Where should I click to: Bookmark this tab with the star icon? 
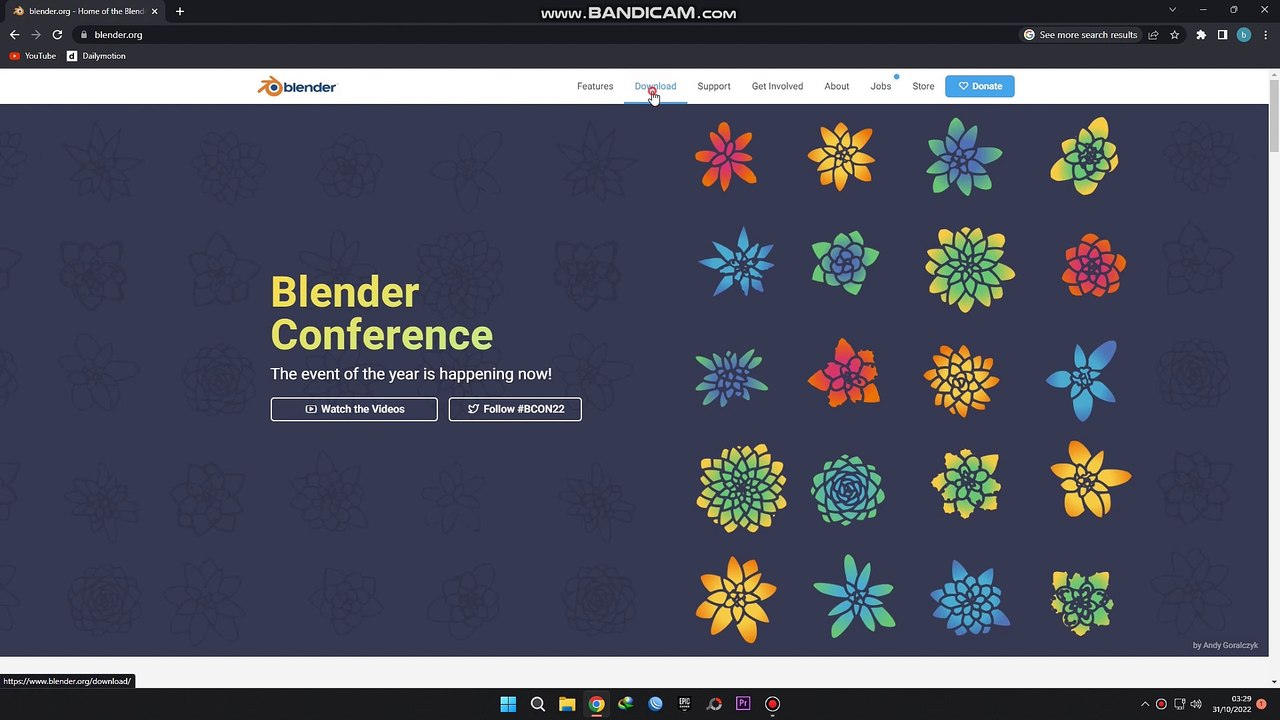pos(1175,35)
